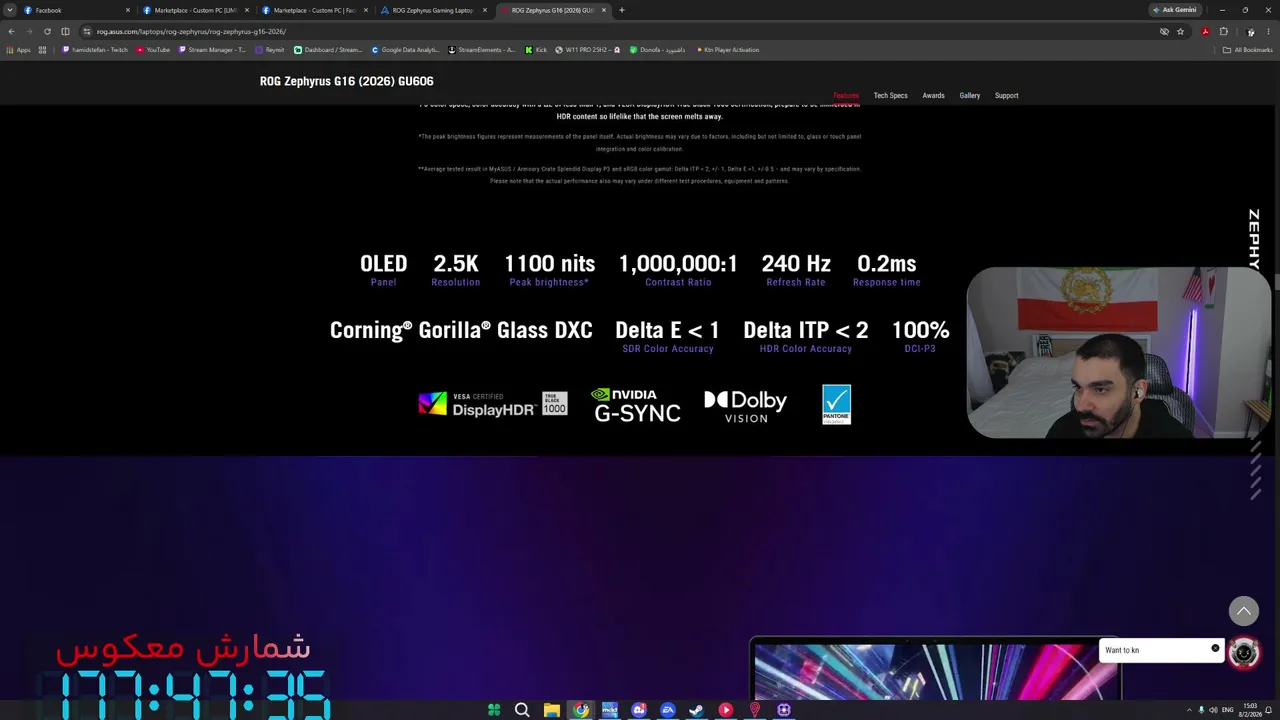Expand the tab search dropdown
This screenshot has height=720, width=1280.
coord(9,10)
